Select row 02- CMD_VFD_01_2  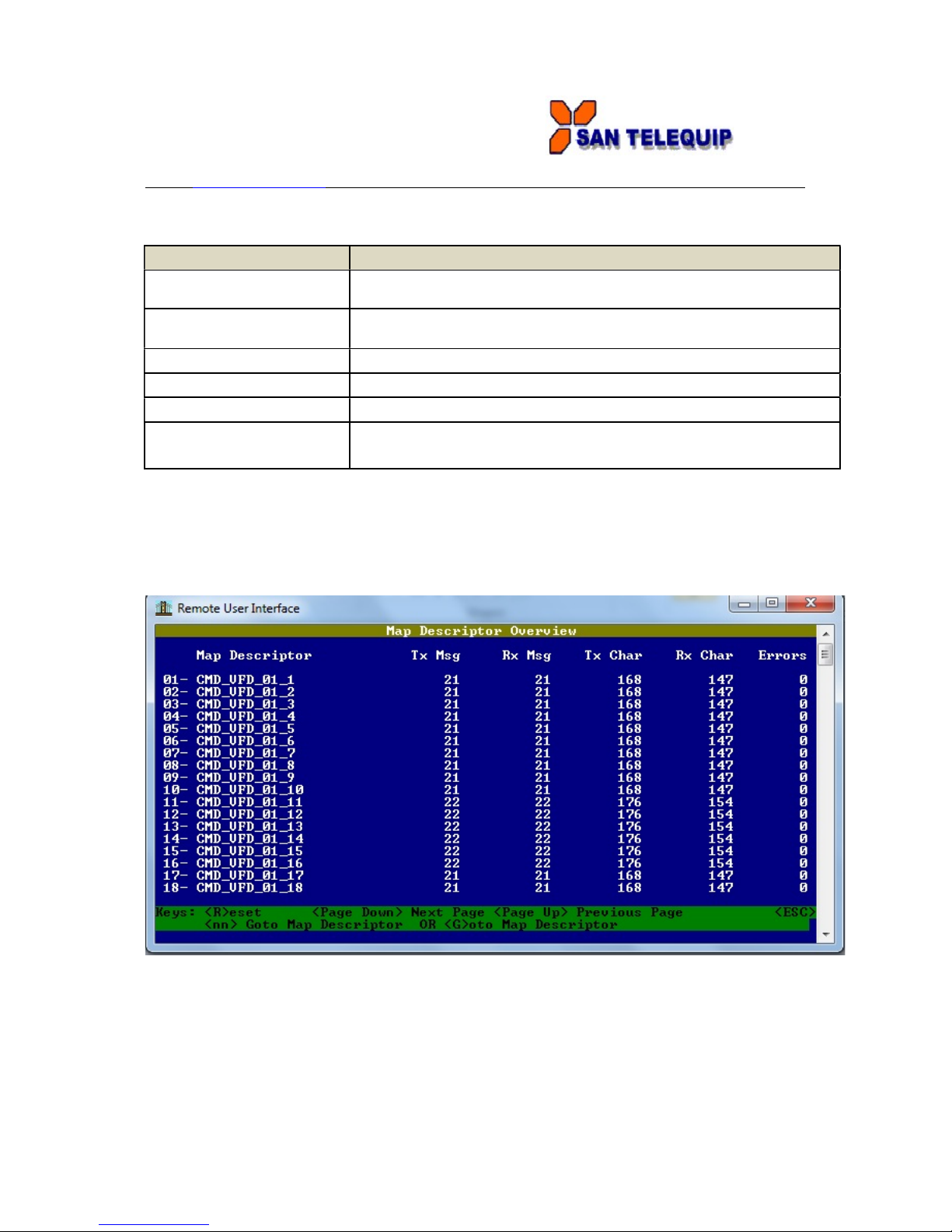[485, 692]
